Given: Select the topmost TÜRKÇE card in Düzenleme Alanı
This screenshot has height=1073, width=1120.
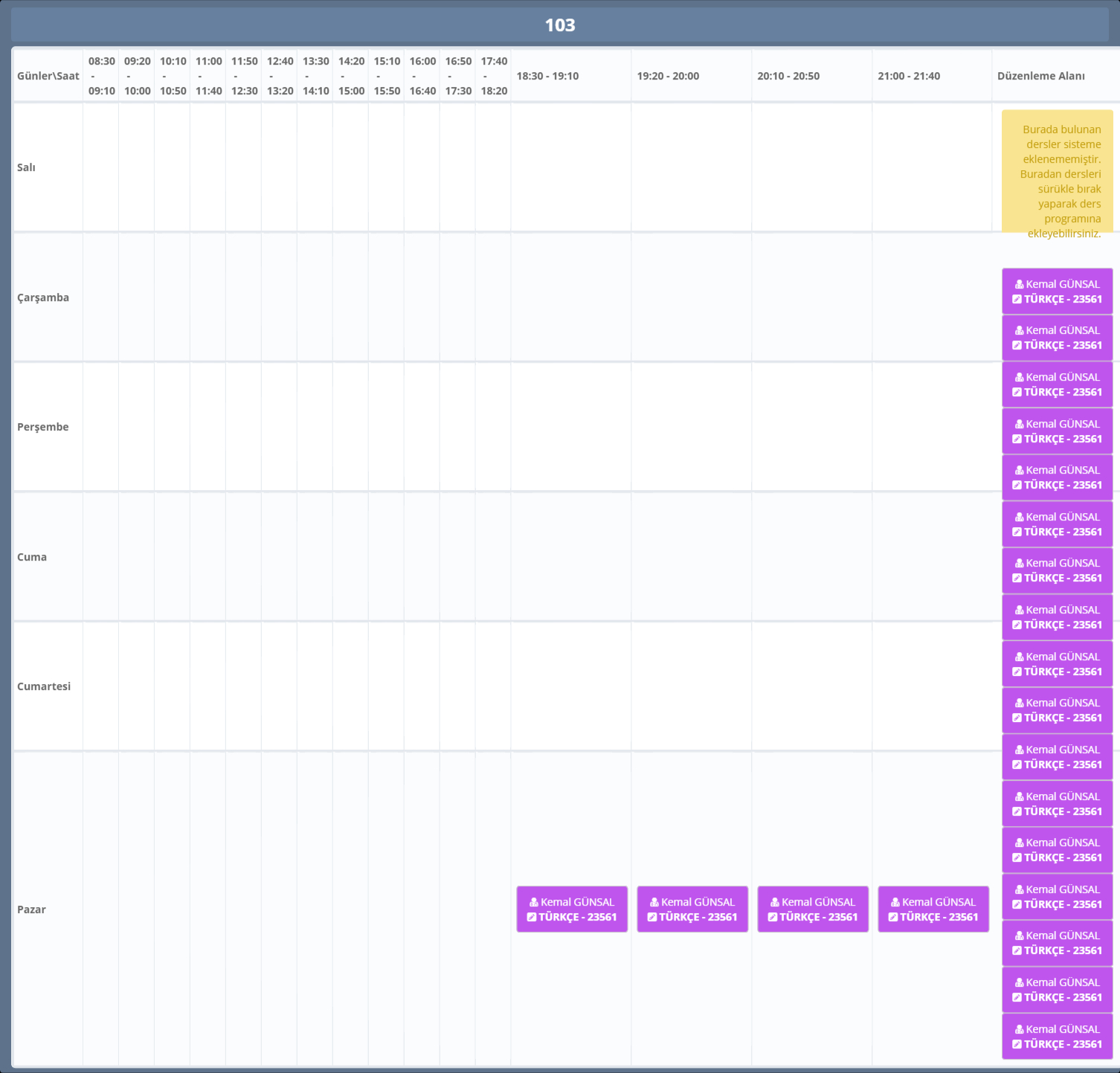Looking at the screenshot, I should (x=1057, y=291).
